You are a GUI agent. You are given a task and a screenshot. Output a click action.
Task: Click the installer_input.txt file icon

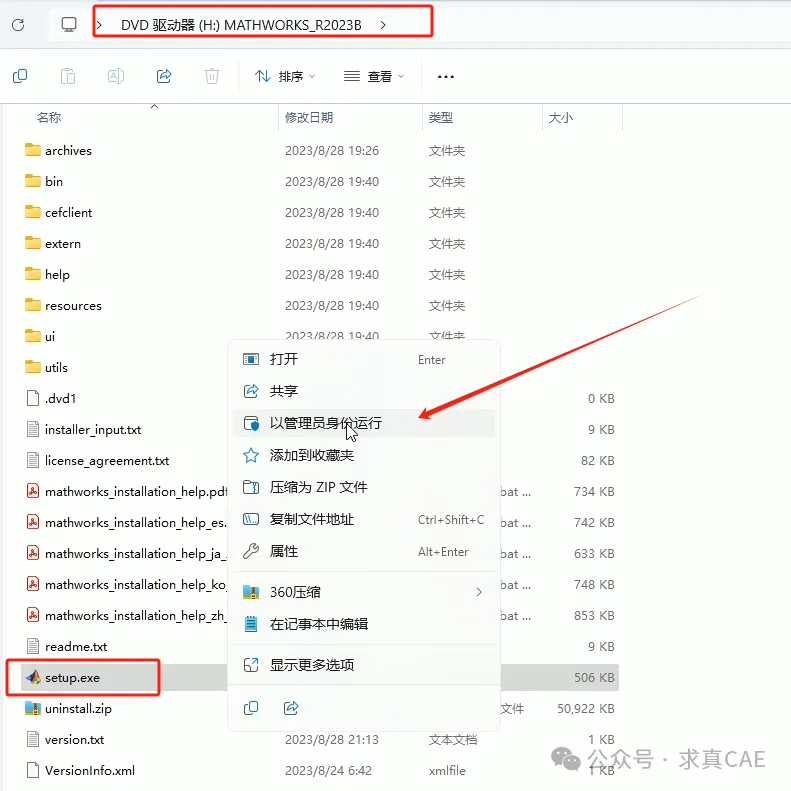(x=33, y=429)
